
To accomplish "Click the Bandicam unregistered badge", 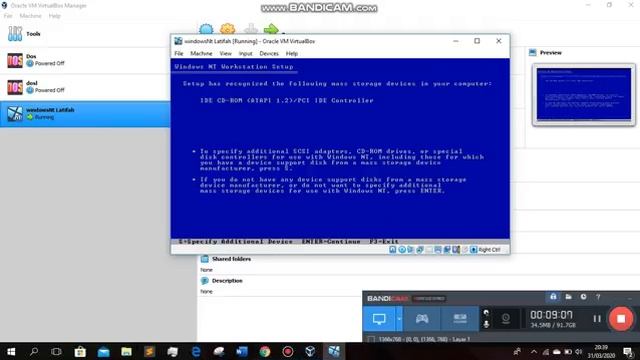I will coord(429,298).
